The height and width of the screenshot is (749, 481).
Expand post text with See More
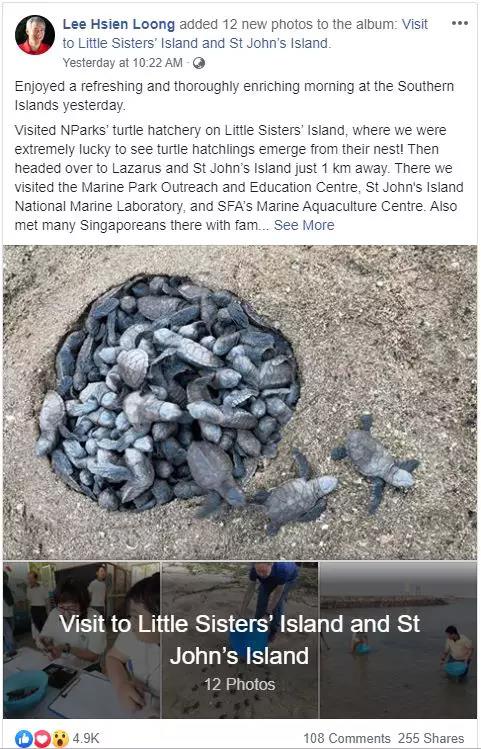[304, 225]
